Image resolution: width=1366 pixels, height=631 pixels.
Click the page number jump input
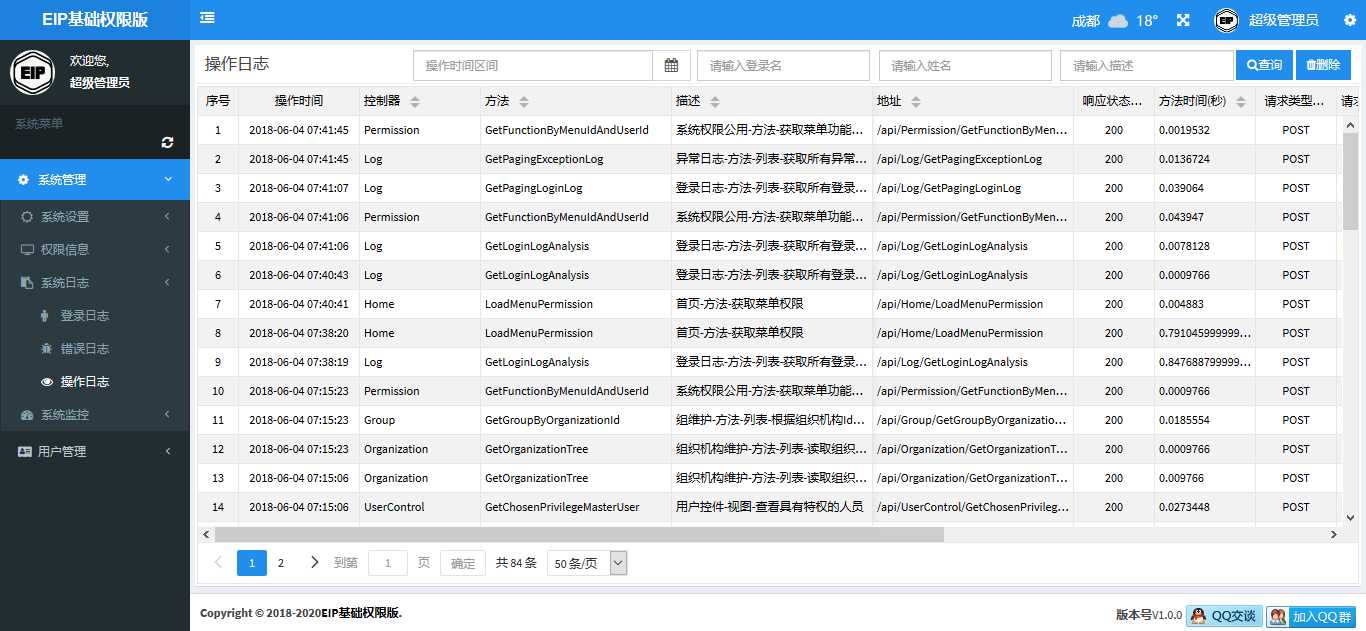[388, 563]
